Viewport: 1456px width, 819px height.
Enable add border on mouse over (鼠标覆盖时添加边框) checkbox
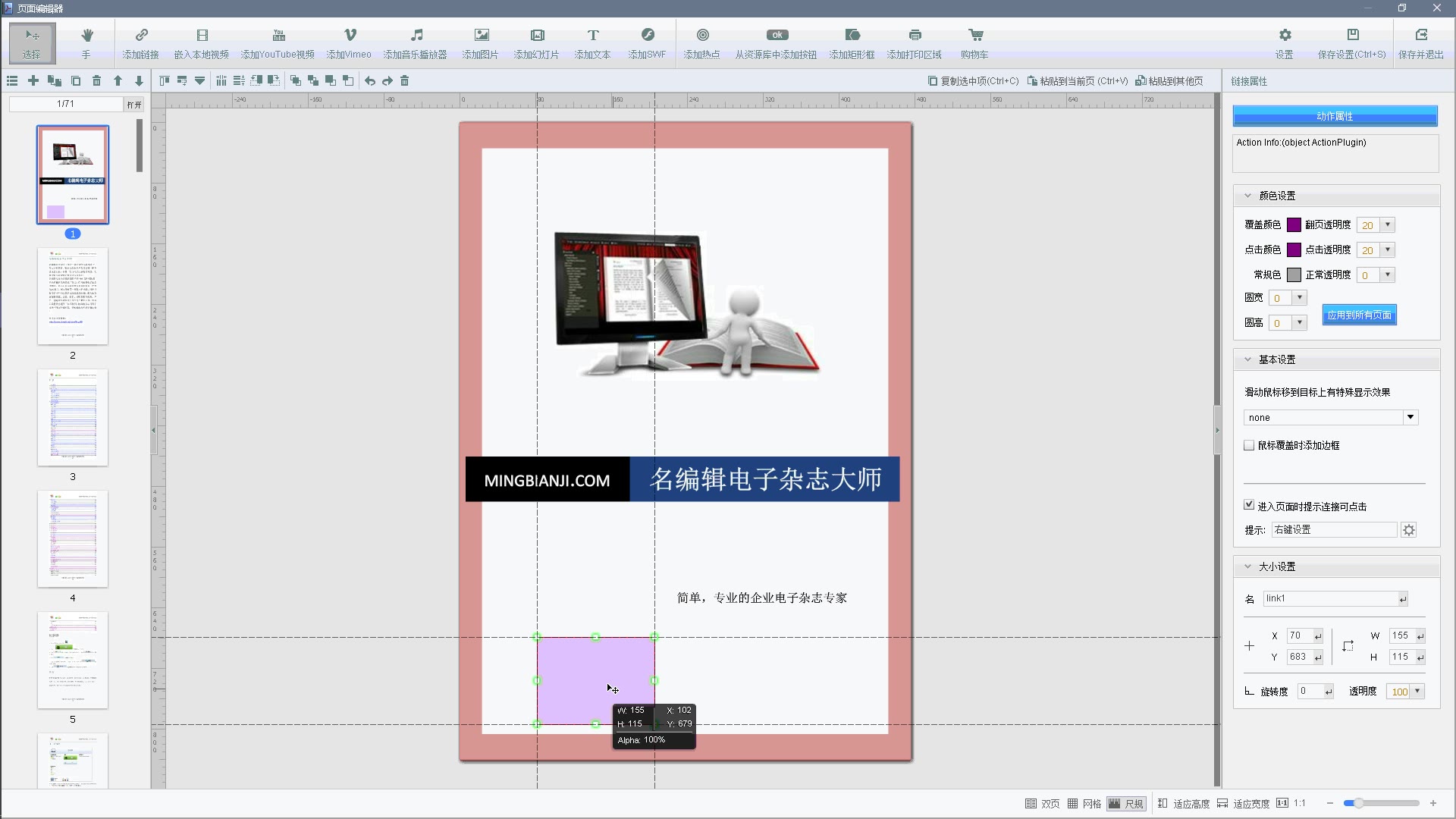[1249, 446]
